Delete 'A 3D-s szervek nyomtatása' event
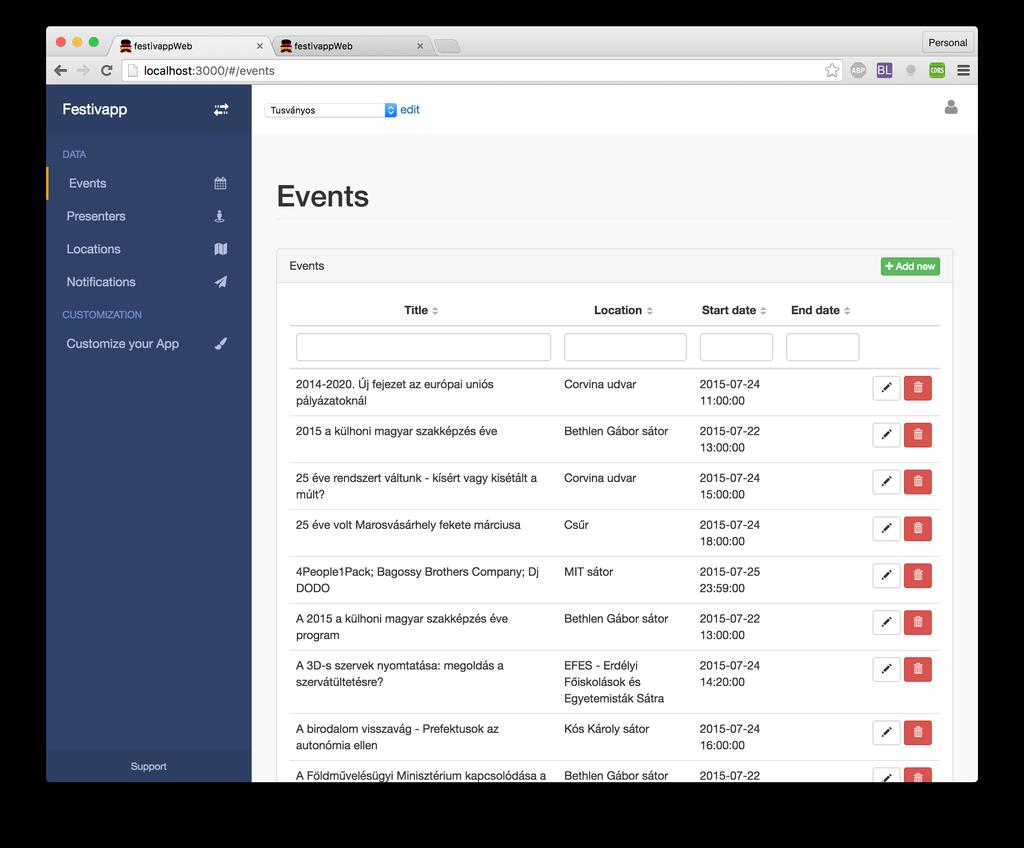 (918, 670)
